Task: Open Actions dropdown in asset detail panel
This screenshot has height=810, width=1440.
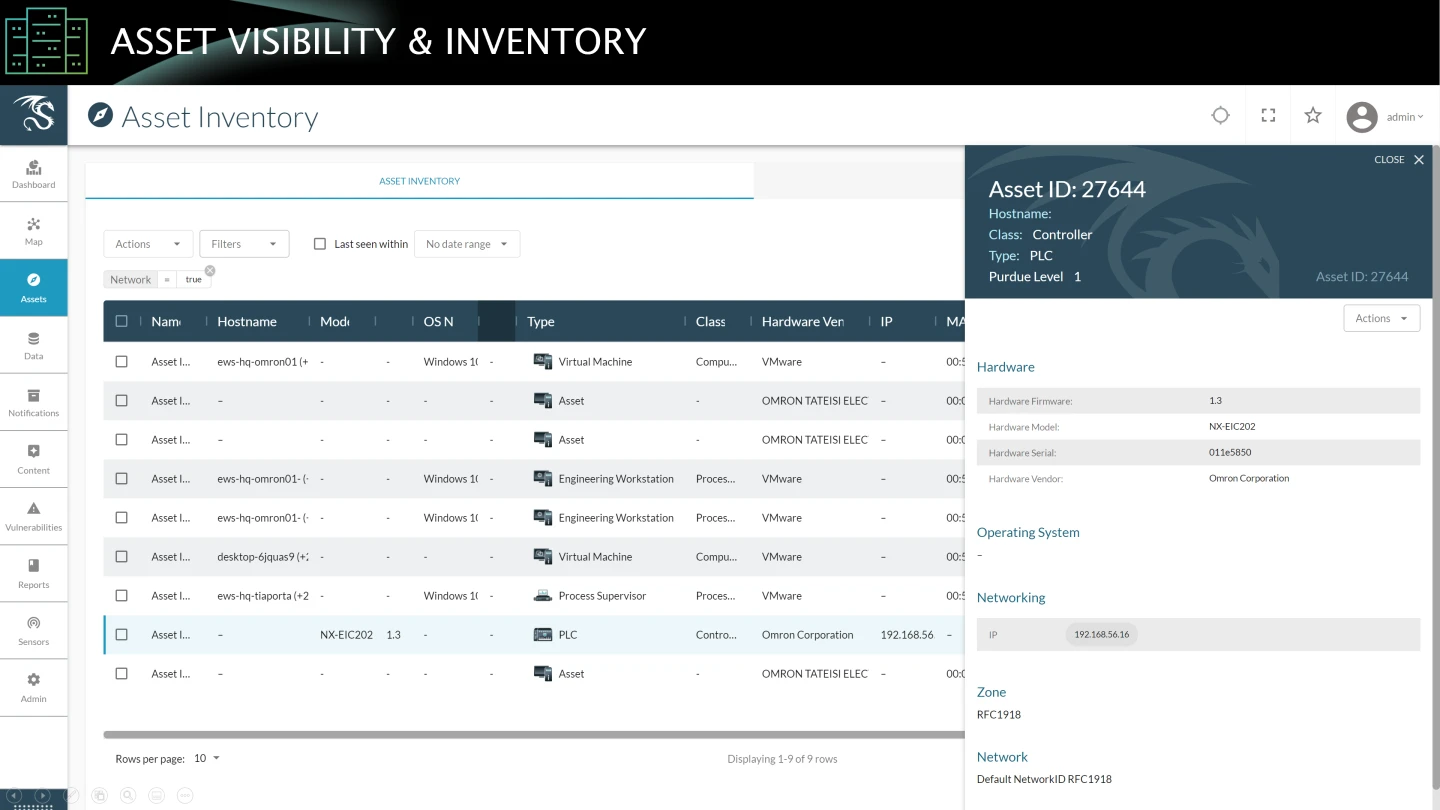Action: (x=1381, y=319)
